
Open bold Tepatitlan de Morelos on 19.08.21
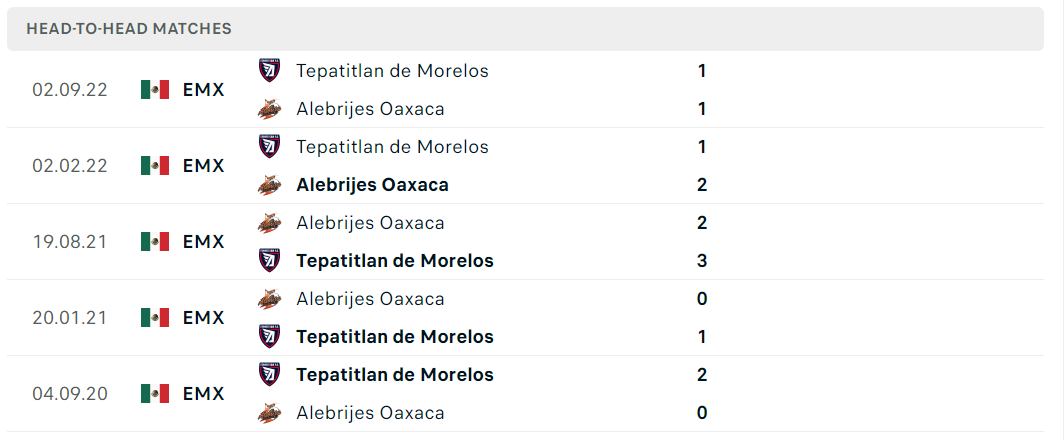tap(395, 261)
